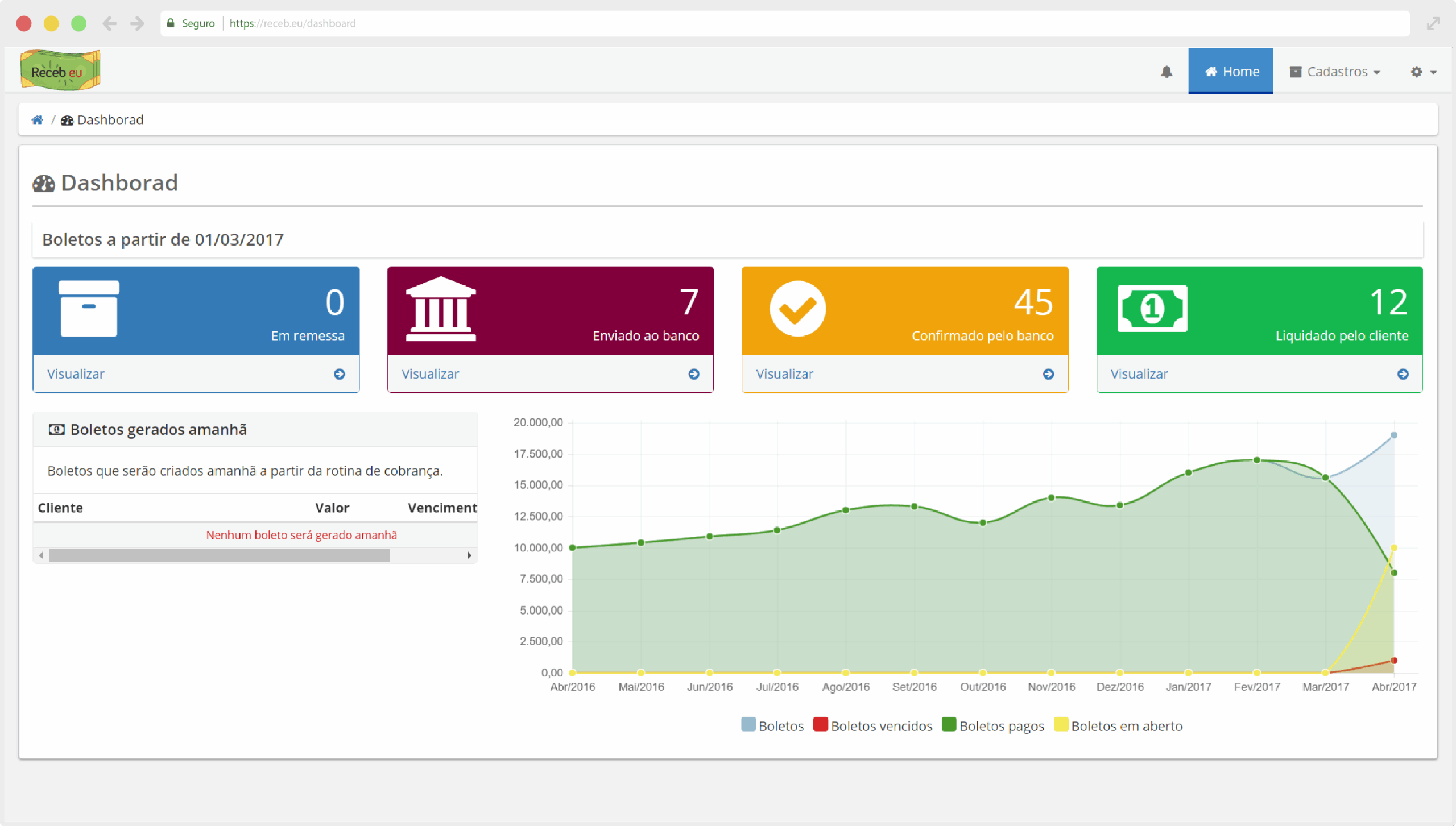
Task: Click the bank building icon
Action: pos(440,309)
